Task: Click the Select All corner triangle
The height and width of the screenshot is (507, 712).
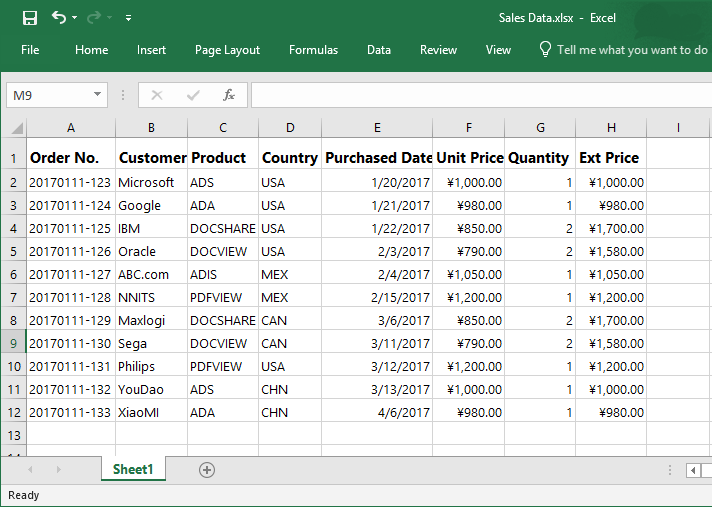Action: tap(17, 128)
